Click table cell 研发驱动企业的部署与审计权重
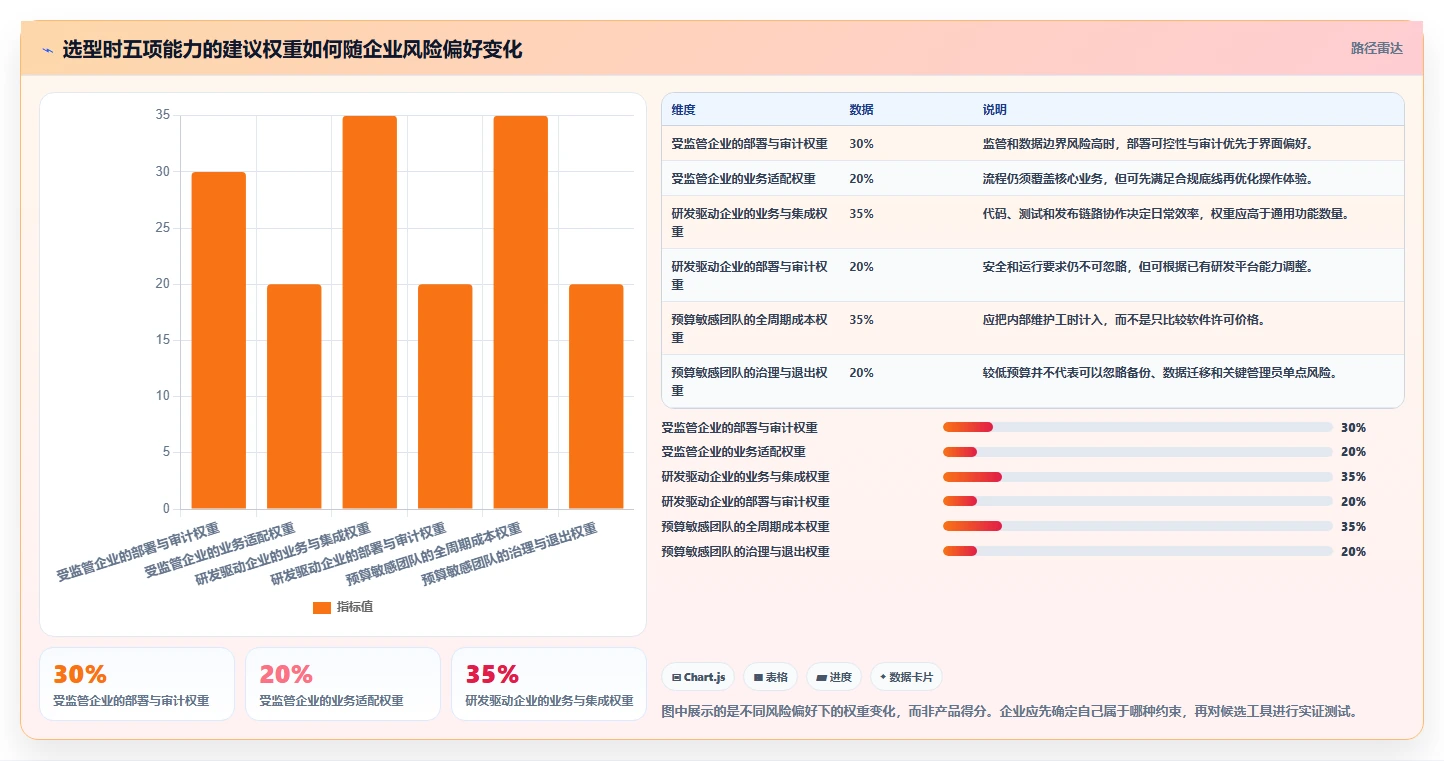Image resolution: width=1444 pixels, height=761 pixels. [750, 276]
